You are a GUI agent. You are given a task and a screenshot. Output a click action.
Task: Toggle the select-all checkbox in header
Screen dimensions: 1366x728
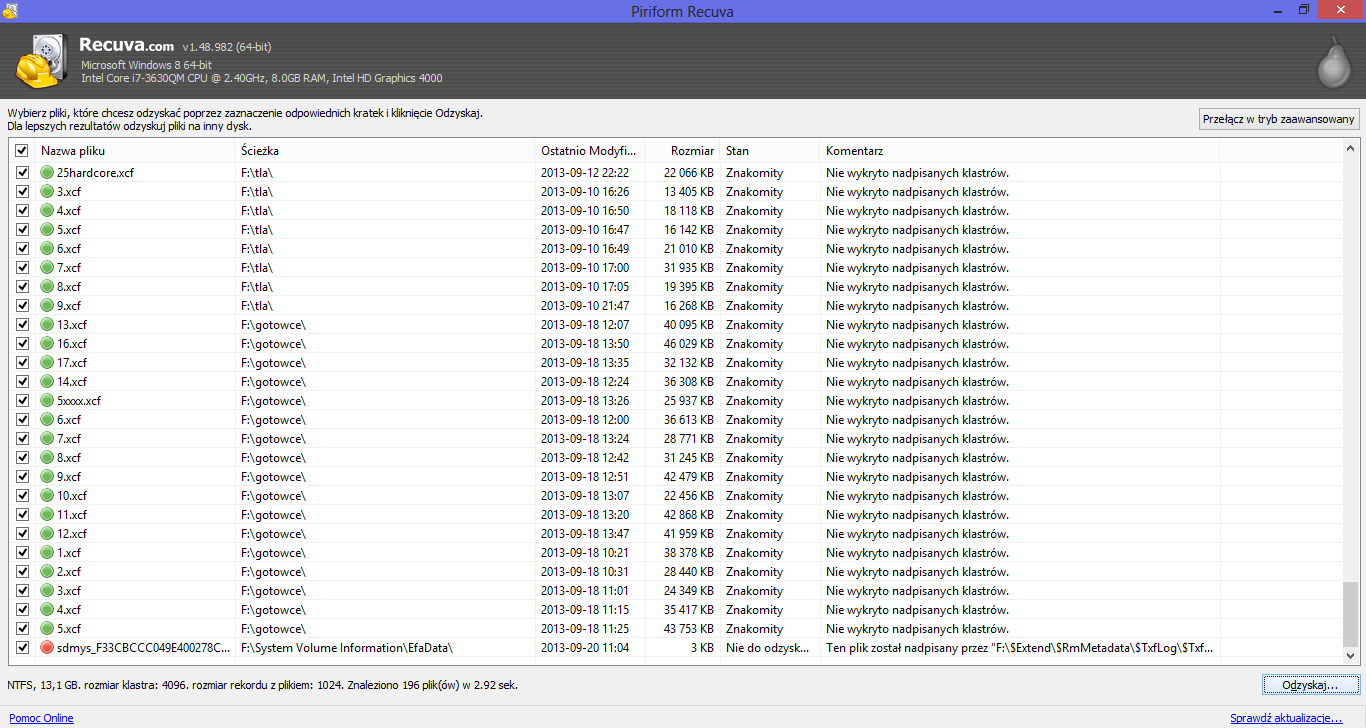point(22,151)
